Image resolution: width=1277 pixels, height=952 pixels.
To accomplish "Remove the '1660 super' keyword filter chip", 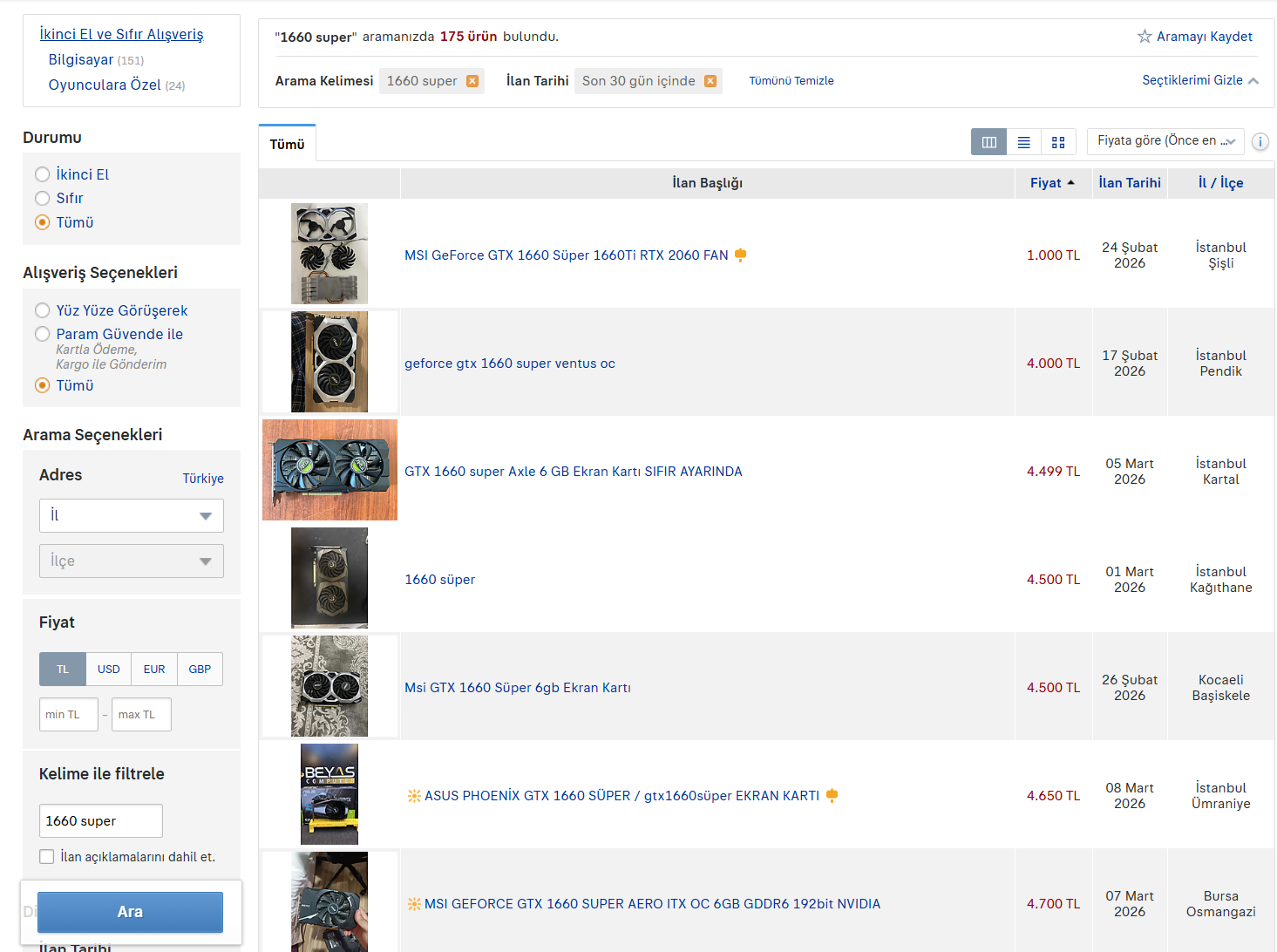I will coord(472,81).
